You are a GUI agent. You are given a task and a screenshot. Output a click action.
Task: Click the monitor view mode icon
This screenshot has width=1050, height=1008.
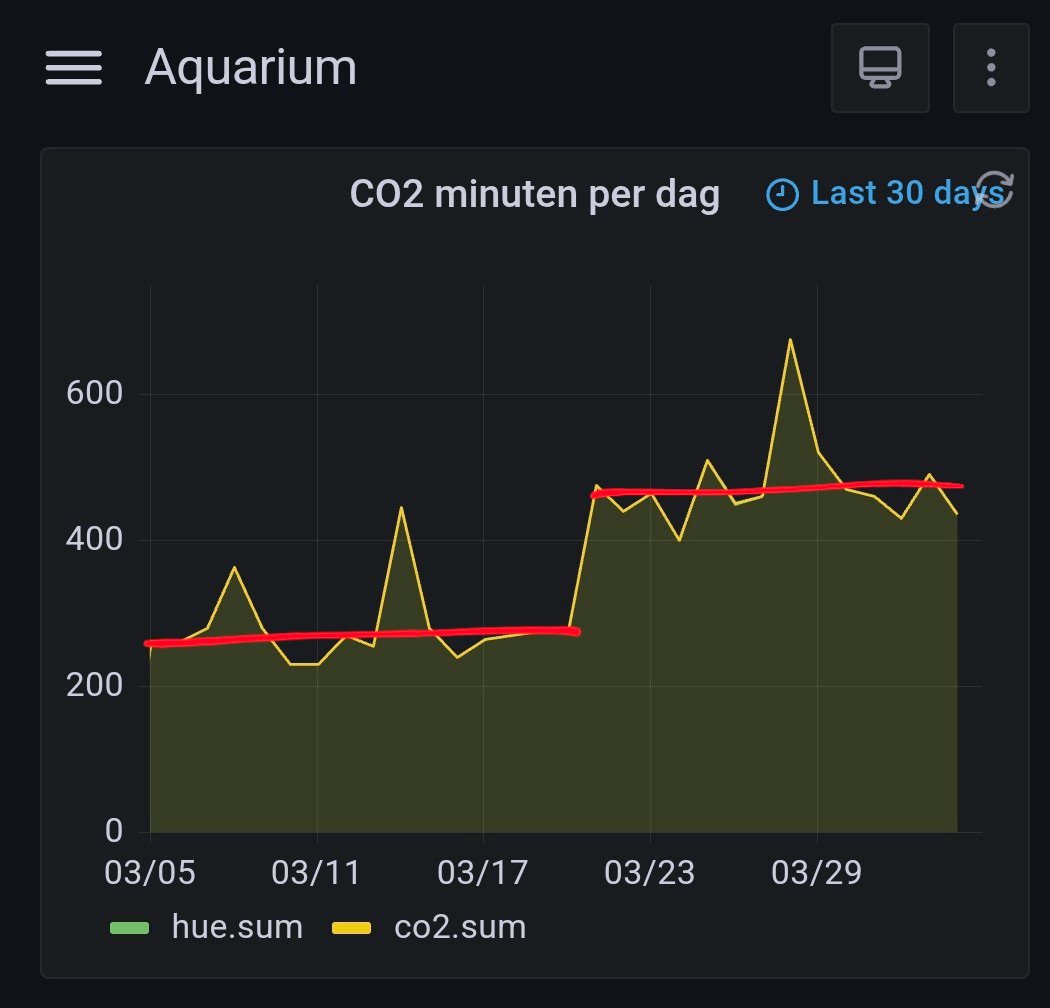tap(880, 68)
